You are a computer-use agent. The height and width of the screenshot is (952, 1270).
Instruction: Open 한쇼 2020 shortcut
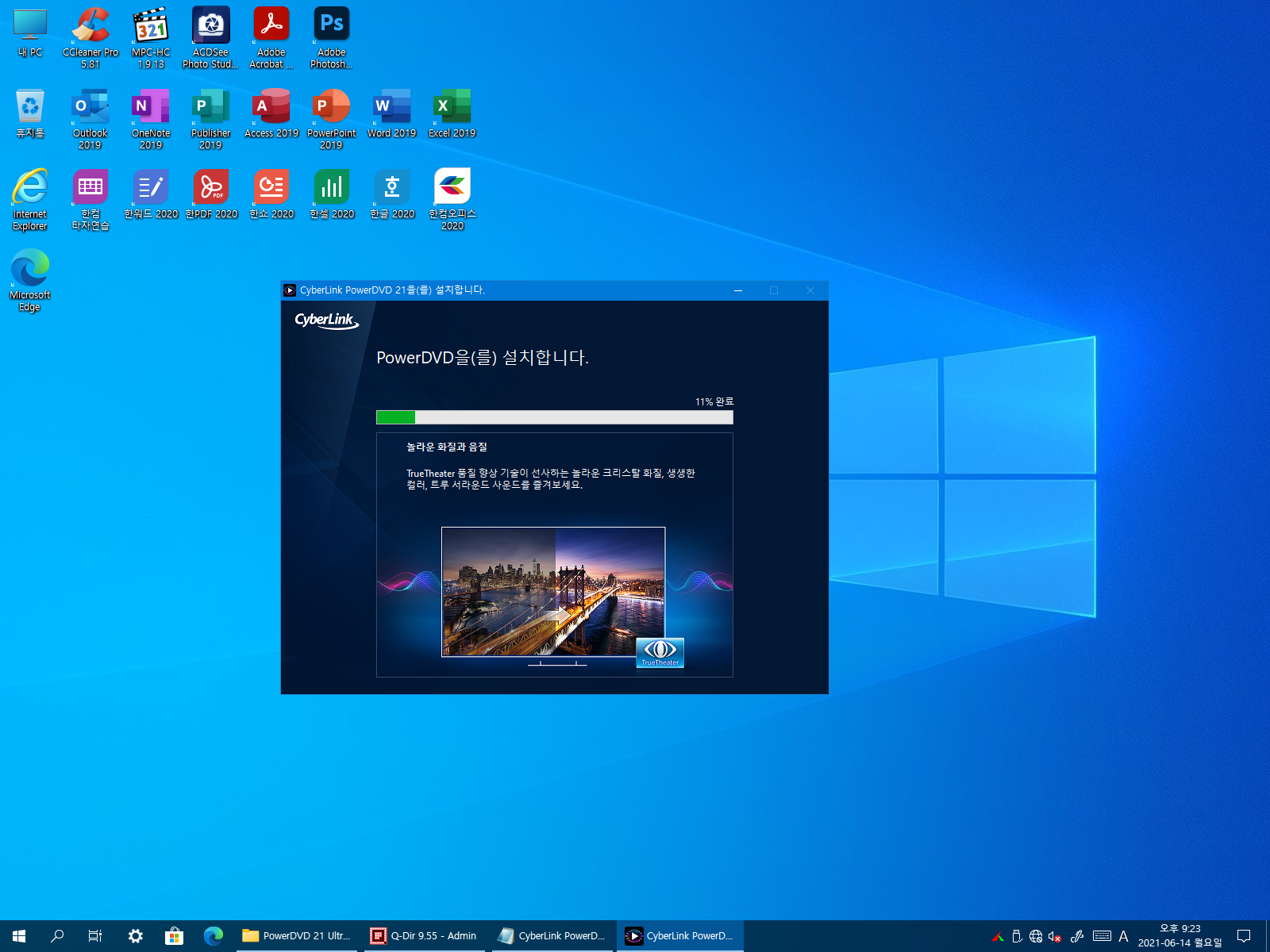coord(271,195)
